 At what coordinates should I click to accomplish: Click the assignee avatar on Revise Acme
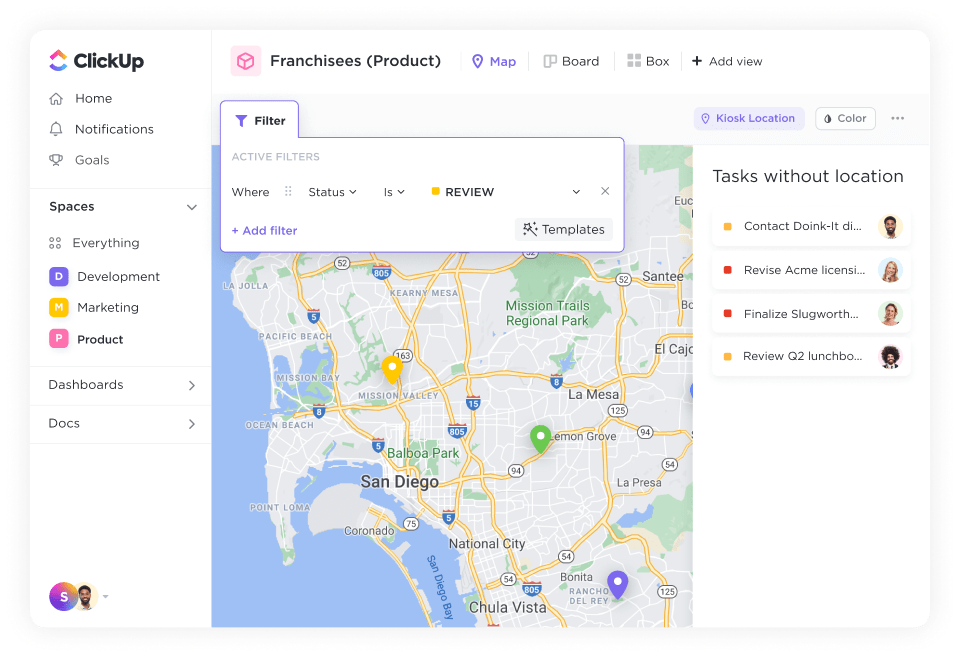coord(890,270)
